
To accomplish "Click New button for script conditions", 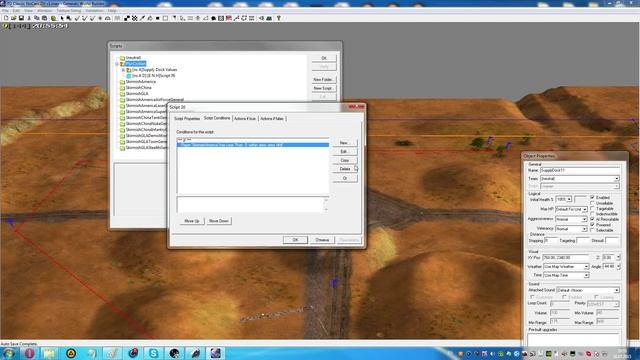I will [x=344, y=143].
